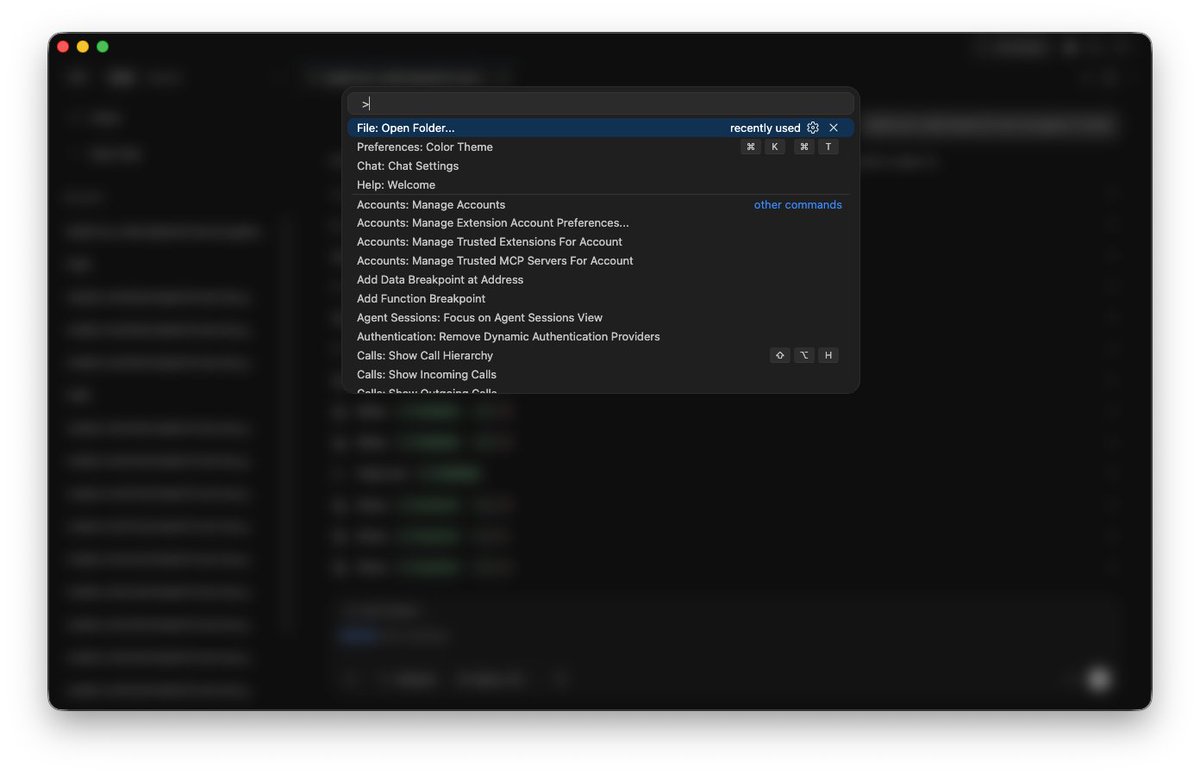Remove File: Open Folder from recently used via X
The width and height of the screenshot is (1200, 774).
tap(834, 128)
